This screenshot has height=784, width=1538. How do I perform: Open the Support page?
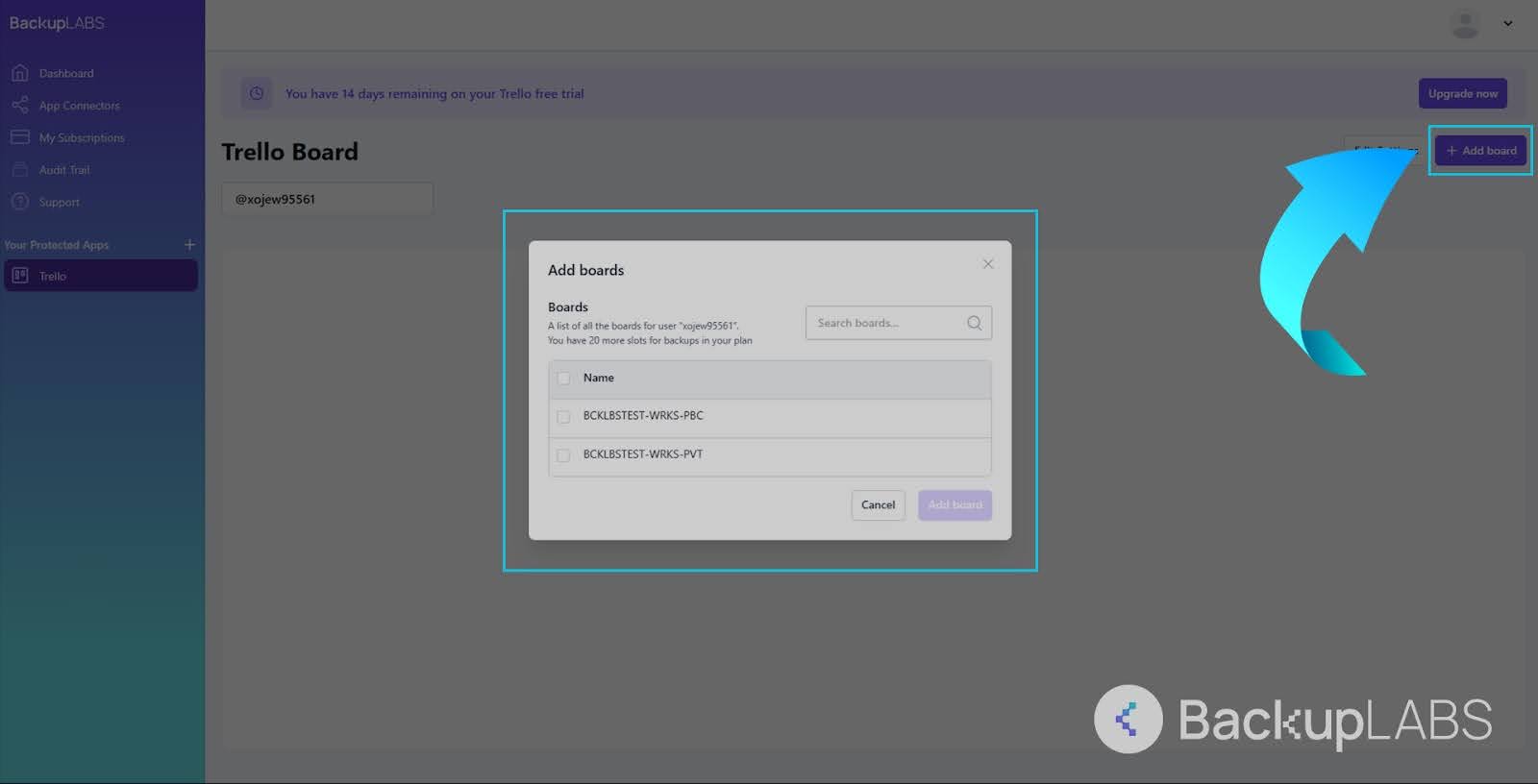(x=60, y=202)
